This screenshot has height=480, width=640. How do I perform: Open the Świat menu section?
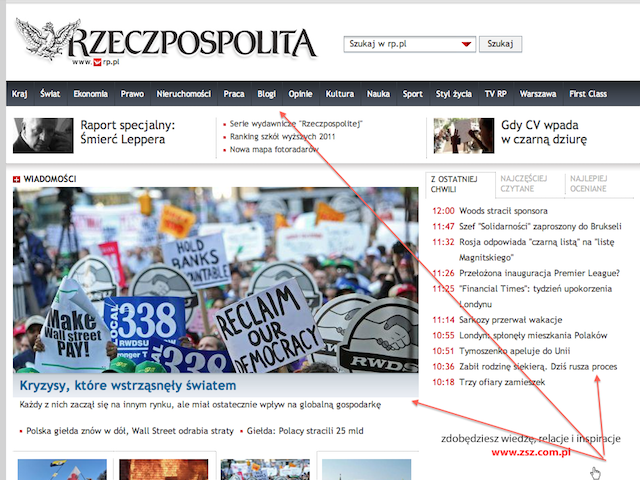(50, 94)
